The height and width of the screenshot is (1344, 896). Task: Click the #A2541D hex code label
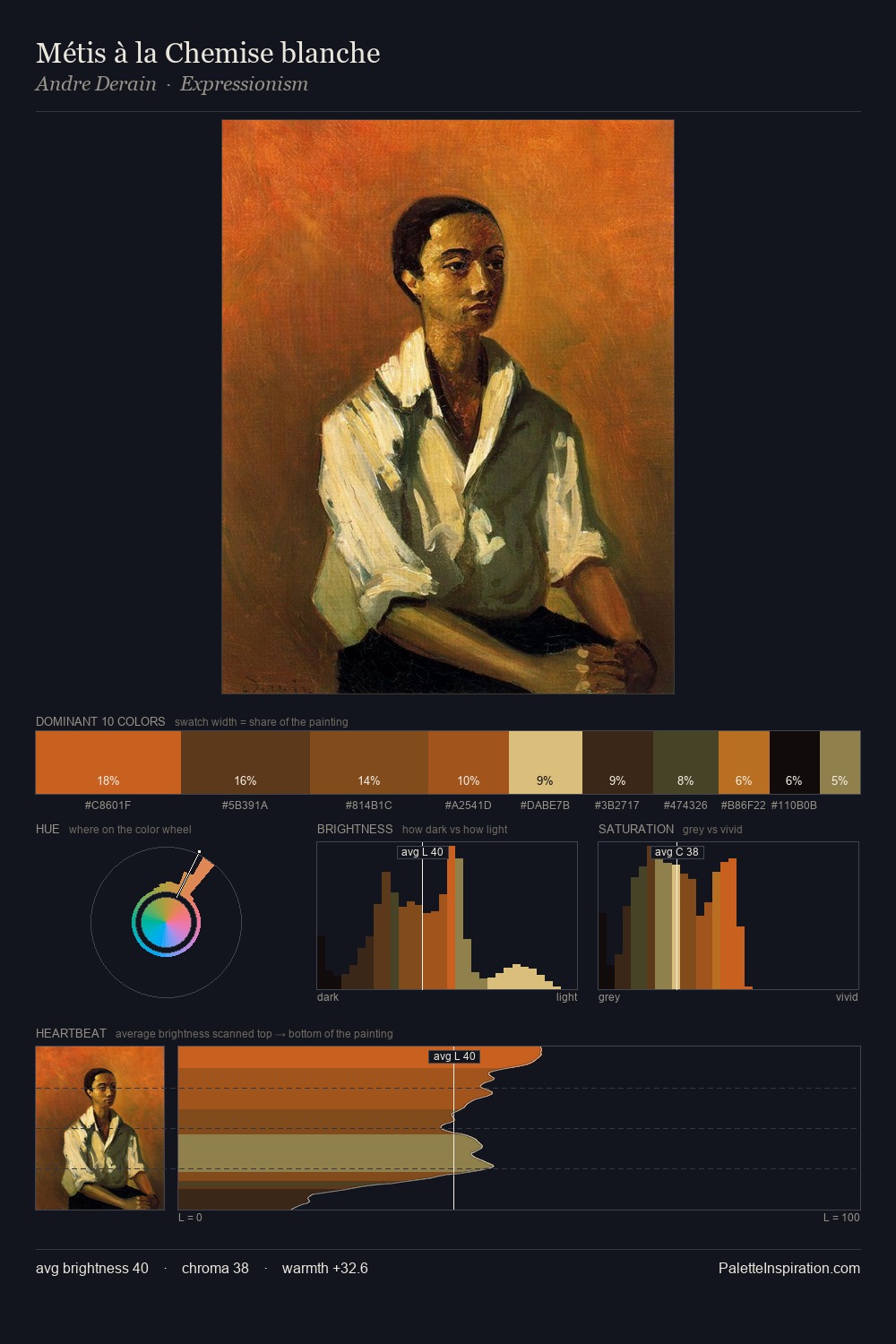(x=468, y=806)
